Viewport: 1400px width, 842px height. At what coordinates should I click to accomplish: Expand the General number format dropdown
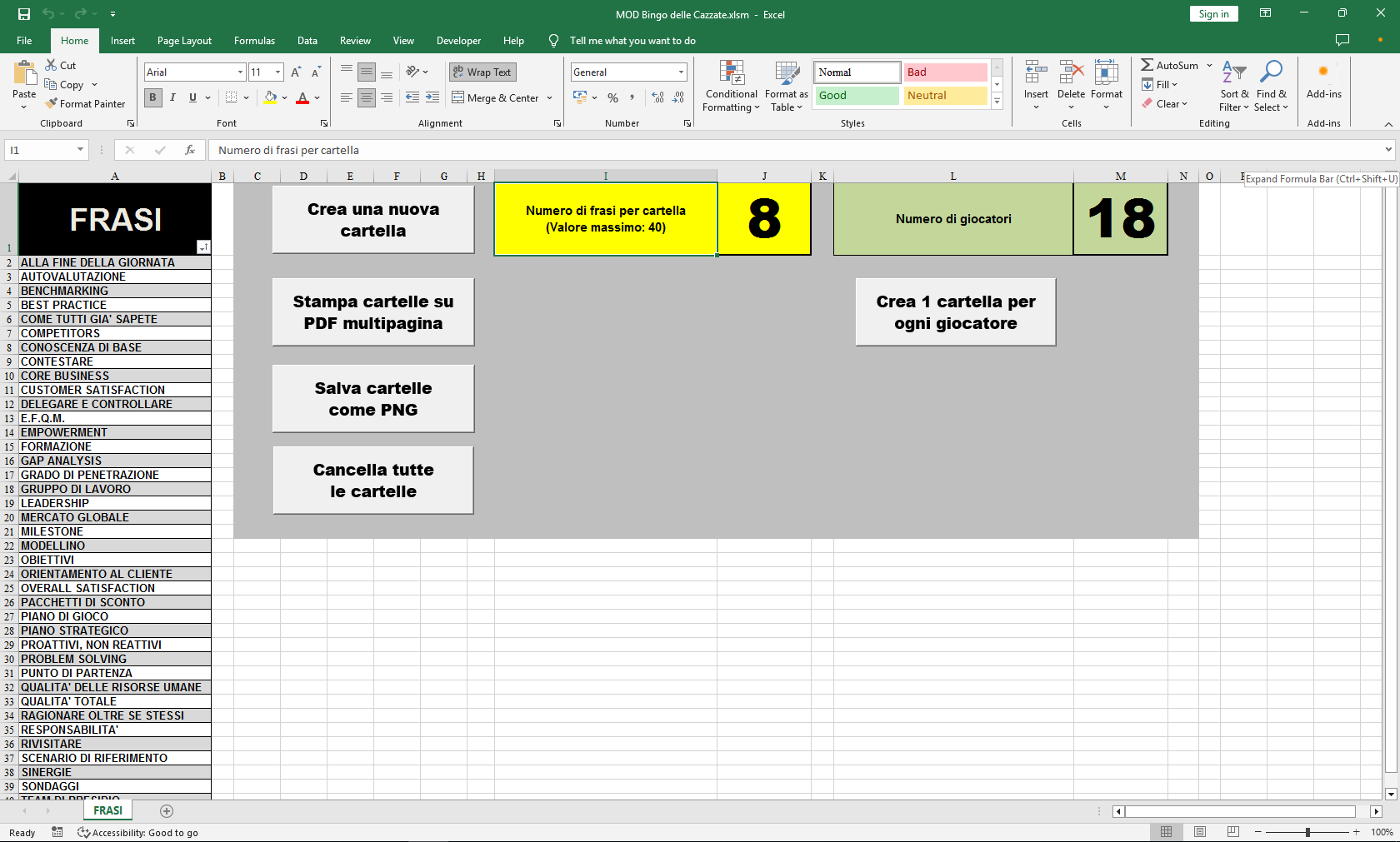tap(680, 72)
